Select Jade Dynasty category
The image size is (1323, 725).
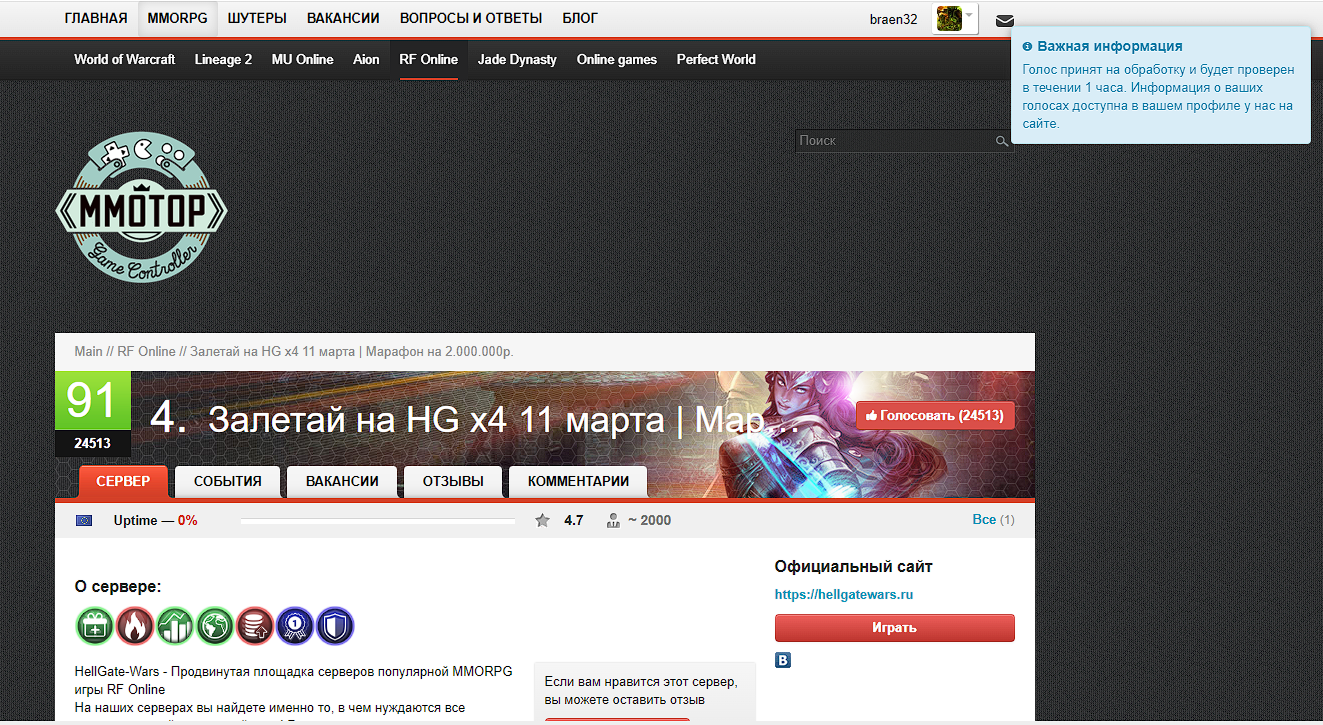tap(517, 59)
